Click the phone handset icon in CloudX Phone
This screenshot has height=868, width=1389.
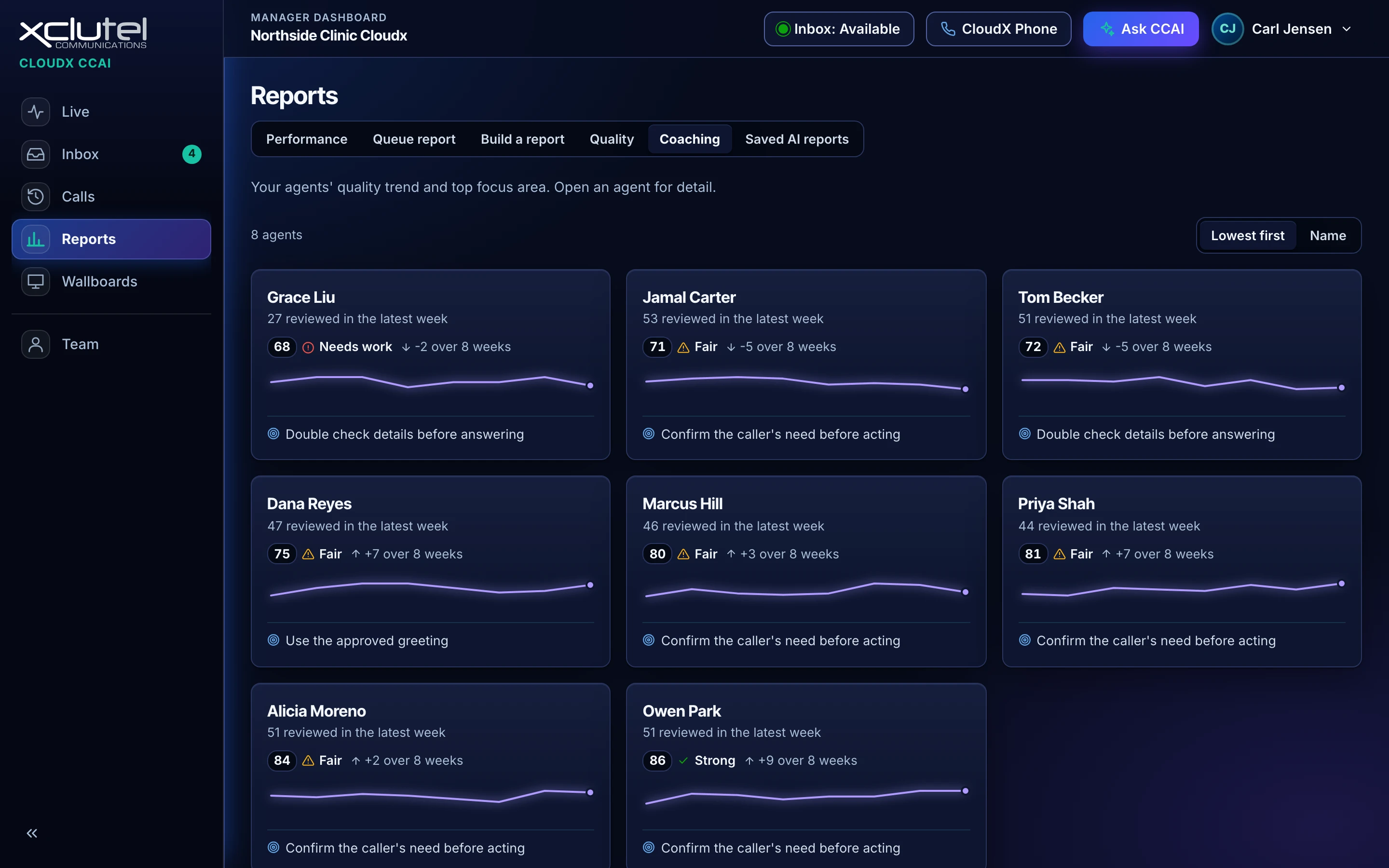click(x=948, y=29)
